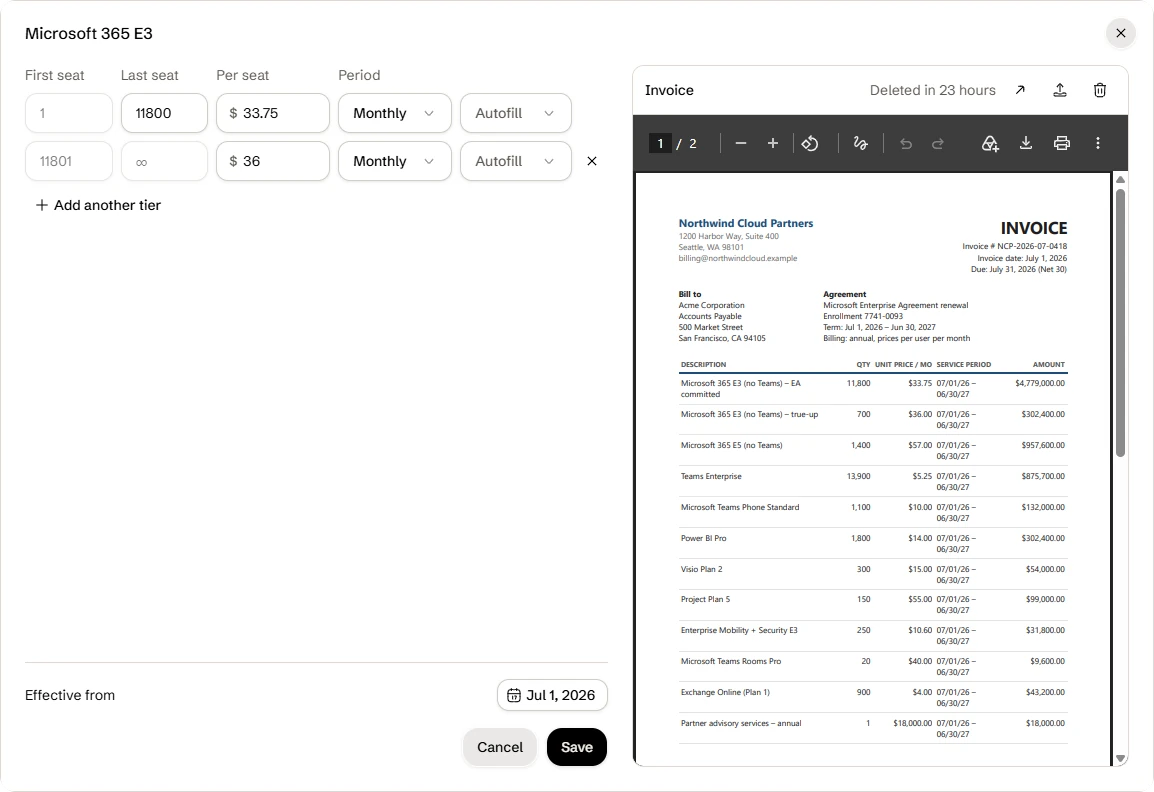Screen dimensions: 1154x792
Task: Click the invoice number NCP-2026-07-0418
Action: (x=1032, y=247)
